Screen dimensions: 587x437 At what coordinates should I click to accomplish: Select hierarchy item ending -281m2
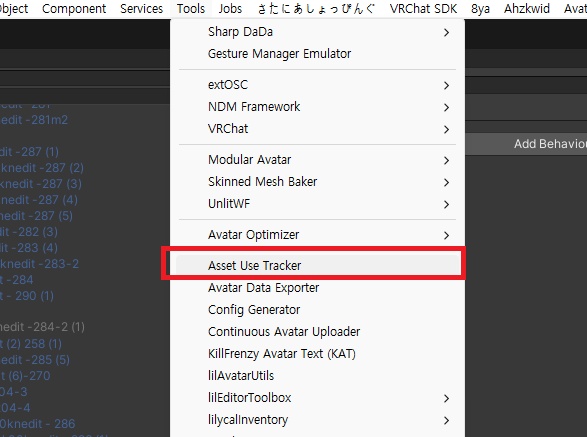click(34, 120)
